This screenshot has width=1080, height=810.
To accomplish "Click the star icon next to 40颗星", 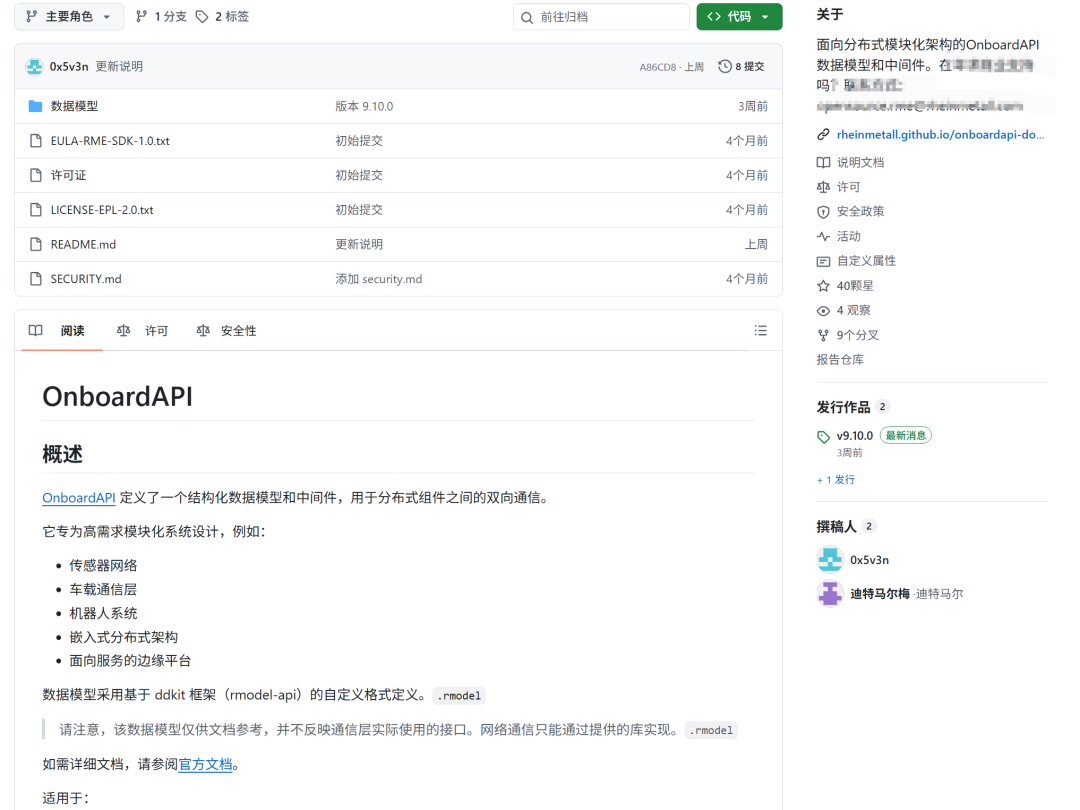I will (x=823, y=286).
